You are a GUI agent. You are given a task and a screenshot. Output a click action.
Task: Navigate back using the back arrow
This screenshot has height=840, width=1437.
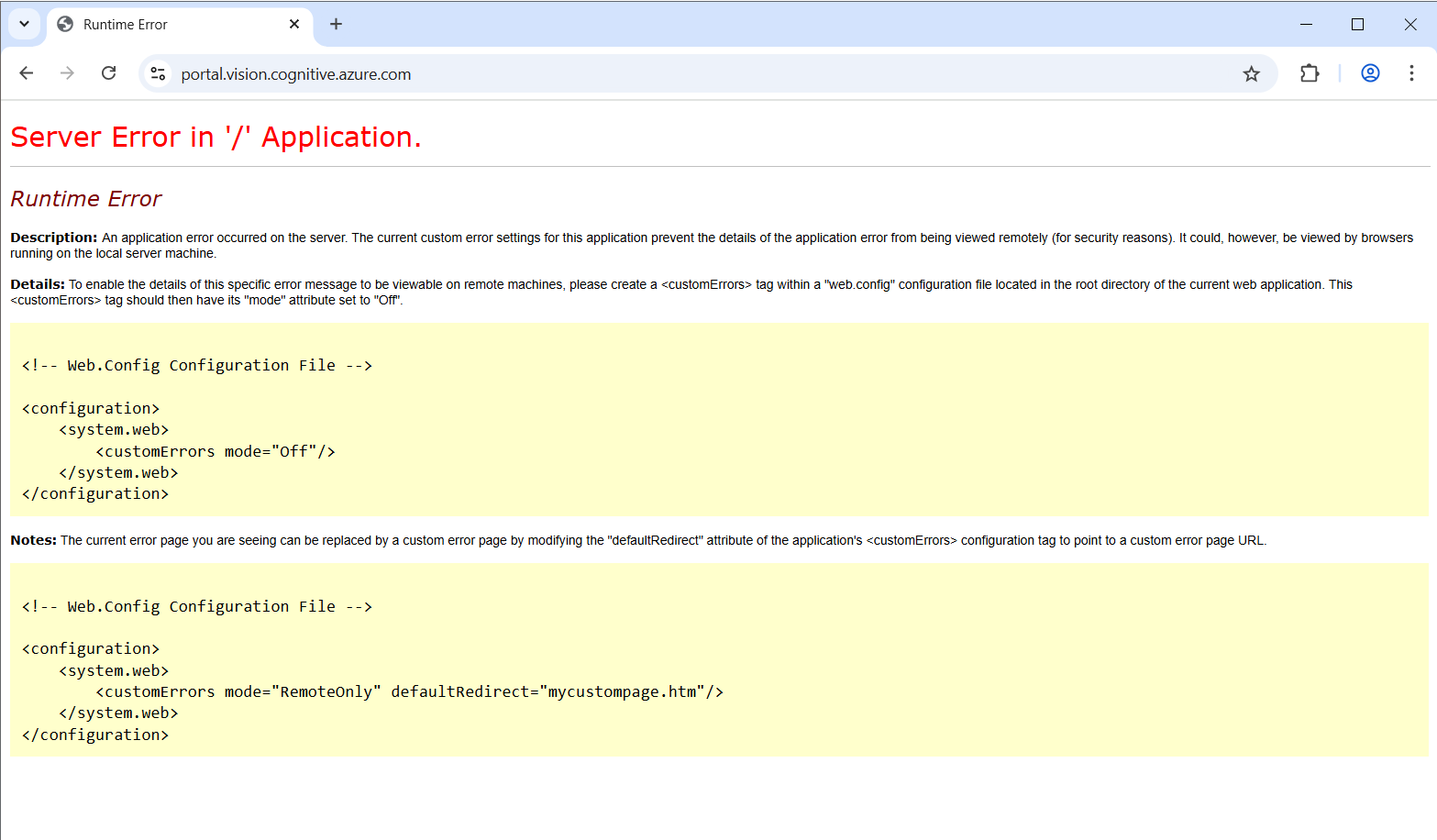pyautogui.click(x=26, y=72)
